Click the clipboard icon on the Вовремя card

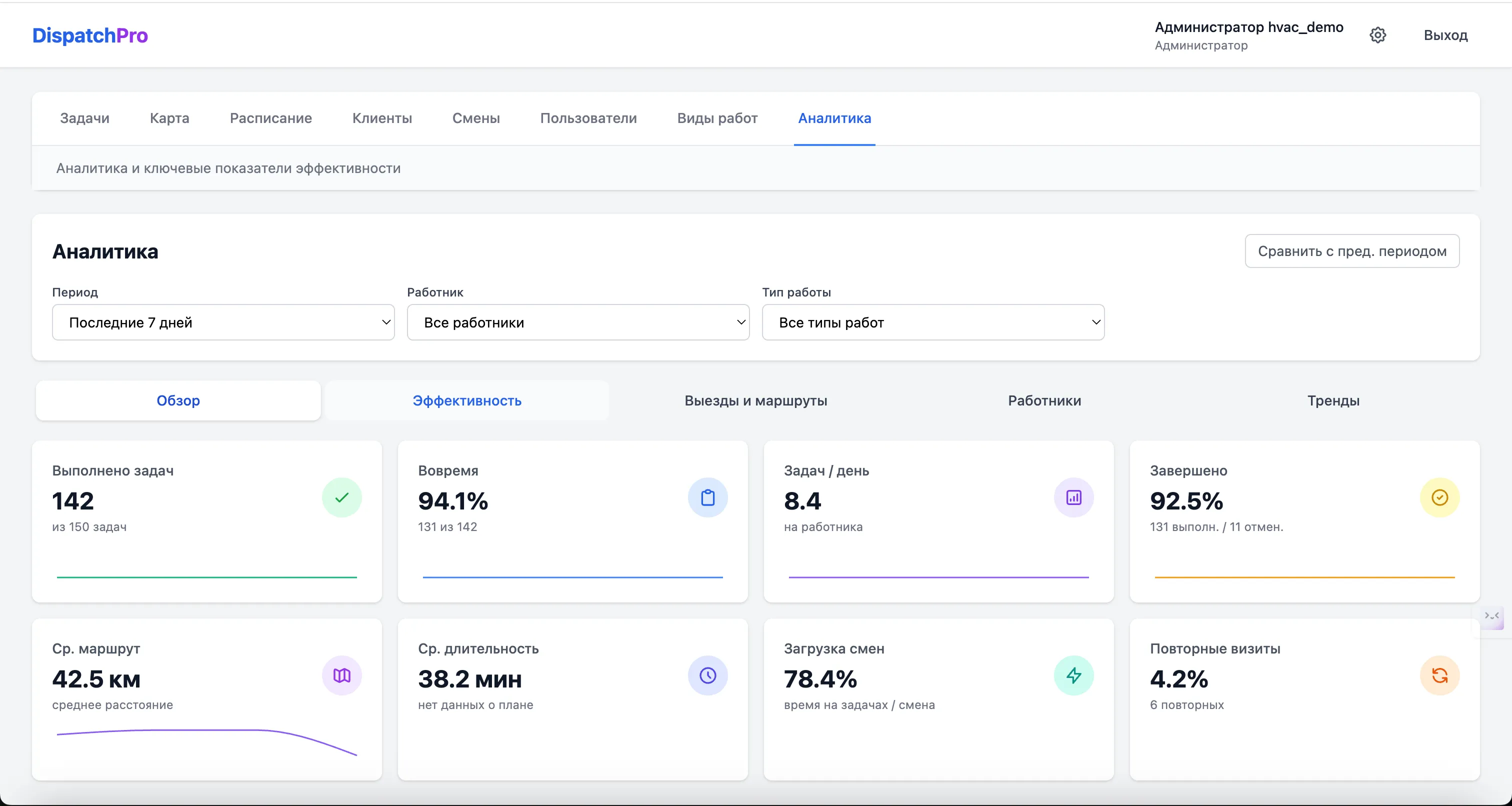coord(708,498)
